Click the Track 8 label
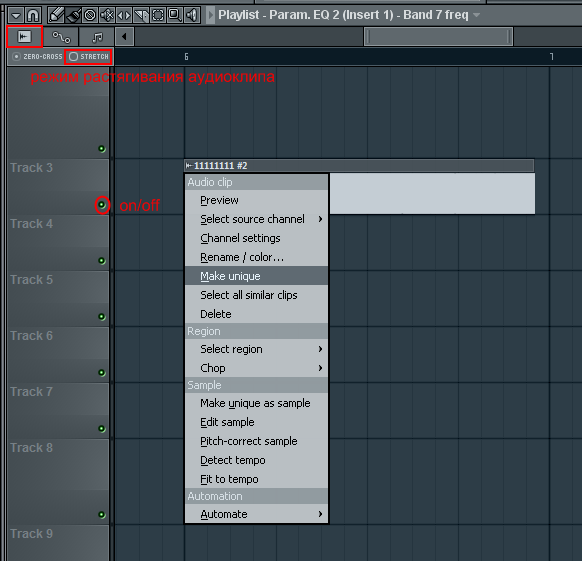 [x=32, y=448]
